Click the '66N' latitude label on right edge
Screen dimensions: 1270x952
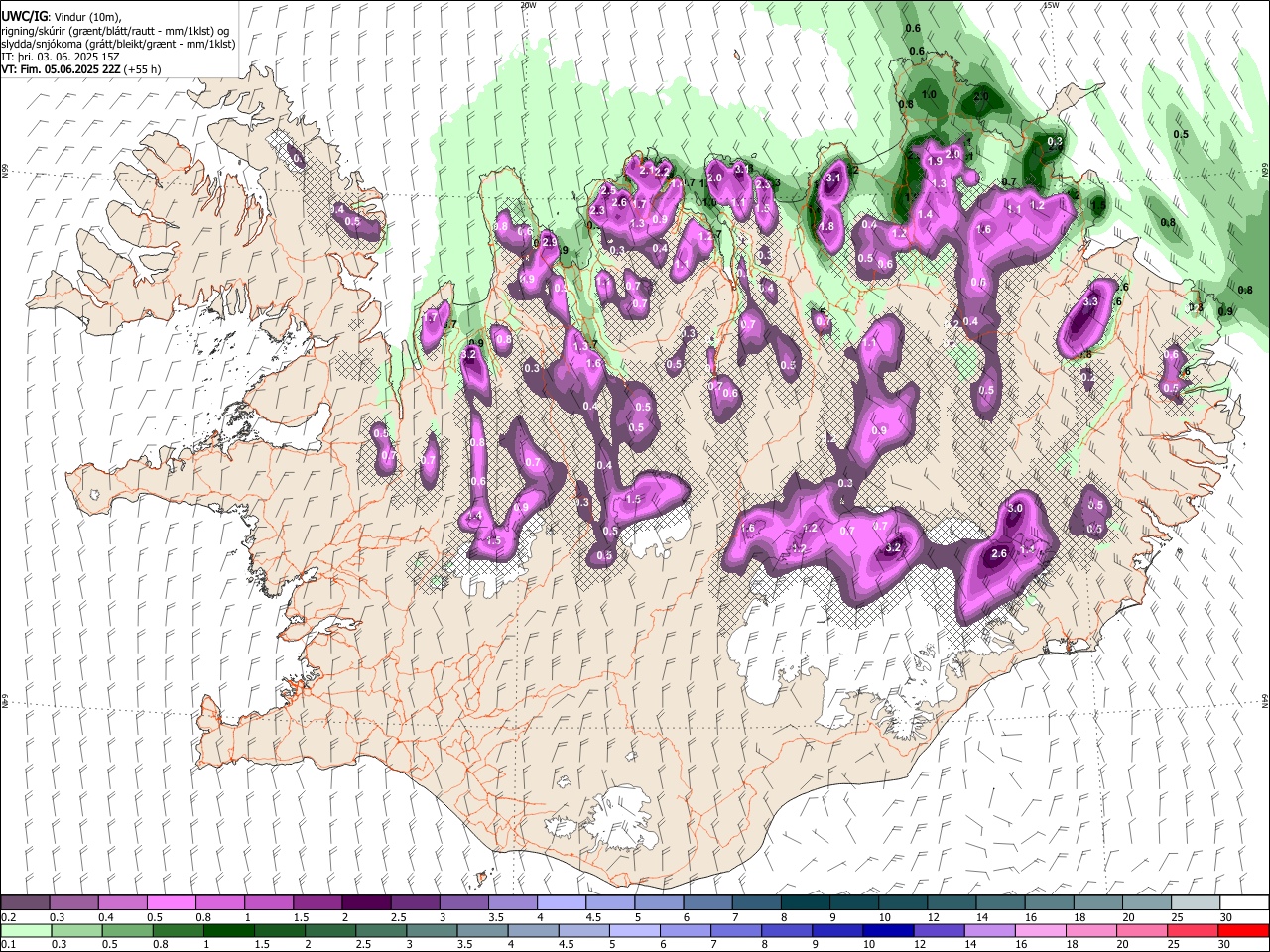tap(1265, 169)
